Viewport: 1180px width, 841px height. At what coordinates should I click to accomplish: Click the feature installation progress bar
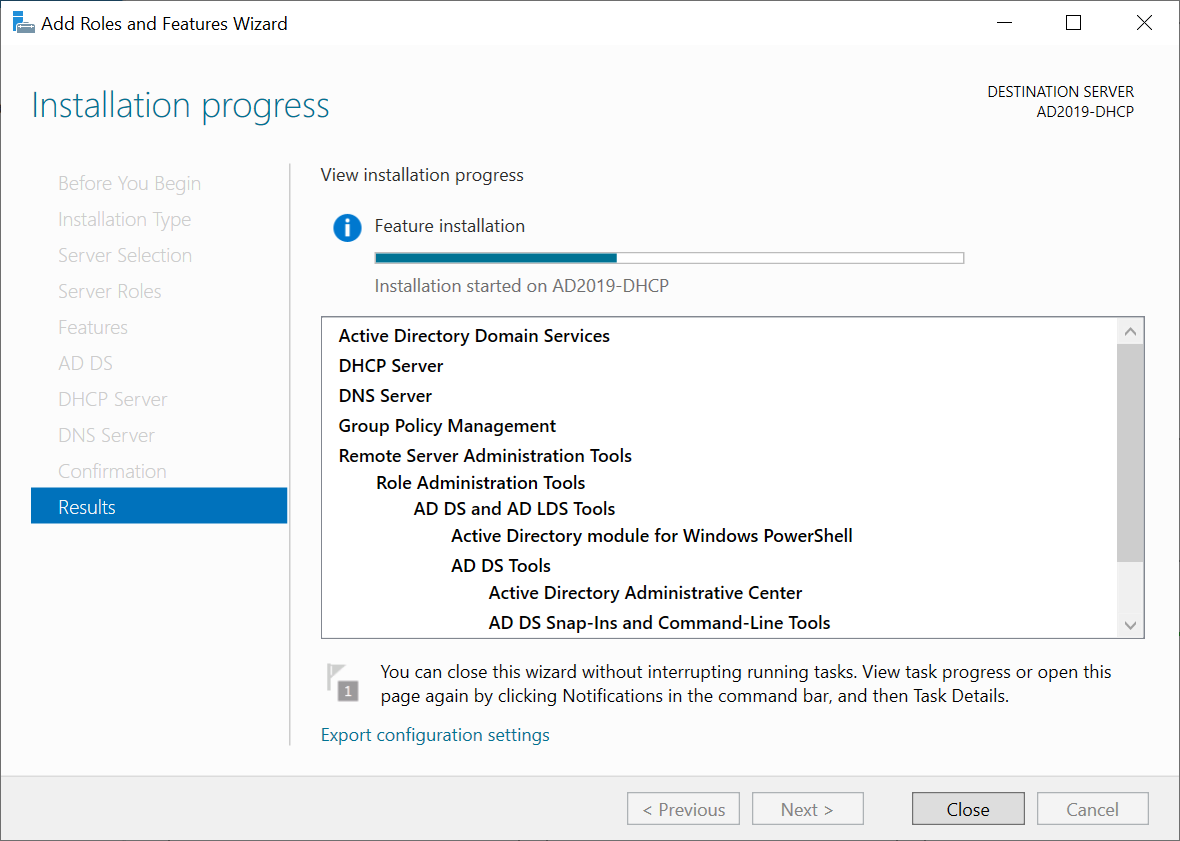point(669,257)
